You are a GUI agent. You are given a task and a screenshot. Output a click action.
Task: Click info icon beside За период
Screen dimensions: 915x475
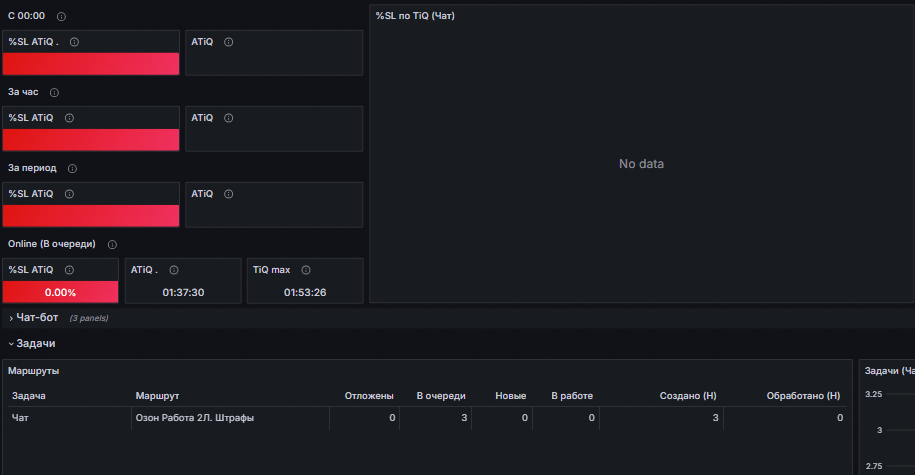72,169
